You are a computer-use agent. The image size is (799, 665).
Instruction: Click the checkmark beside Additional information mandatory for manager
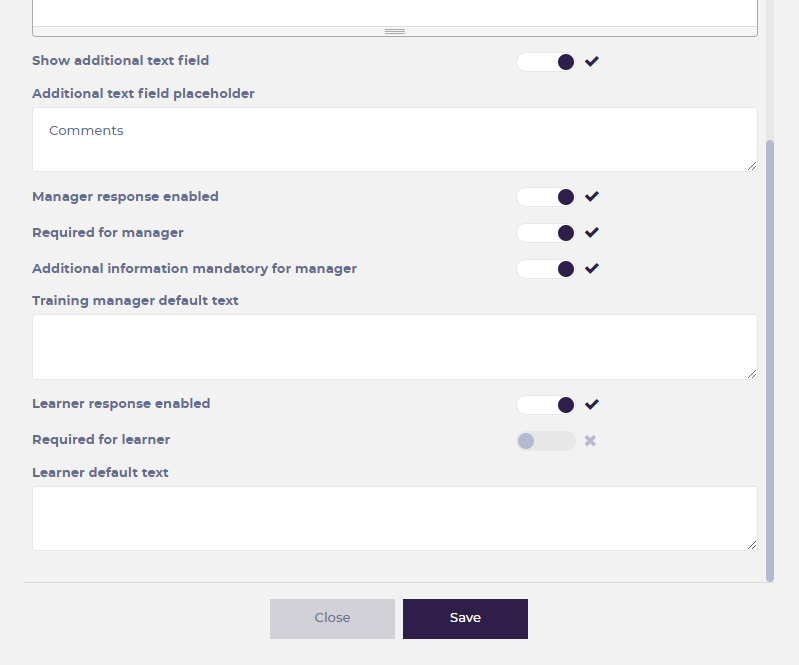(x=592, y=269)
